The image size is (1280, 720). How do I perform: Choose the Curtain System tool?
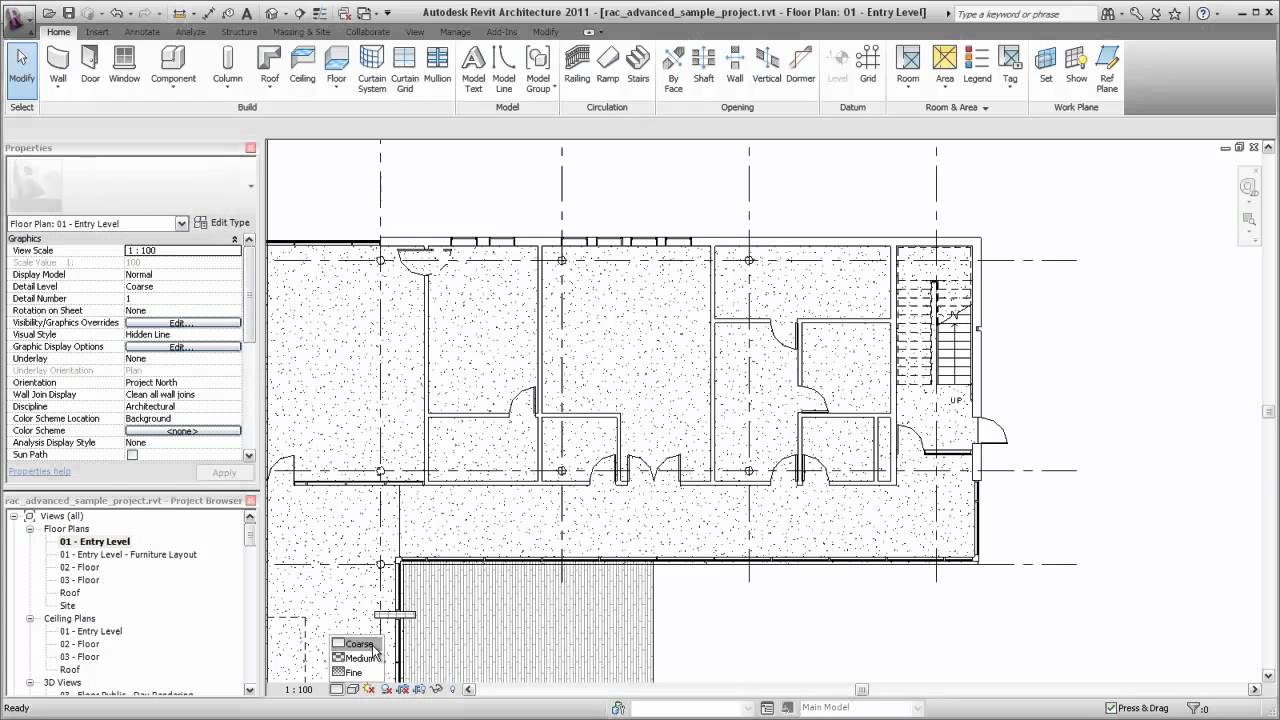tap(371, 70)
